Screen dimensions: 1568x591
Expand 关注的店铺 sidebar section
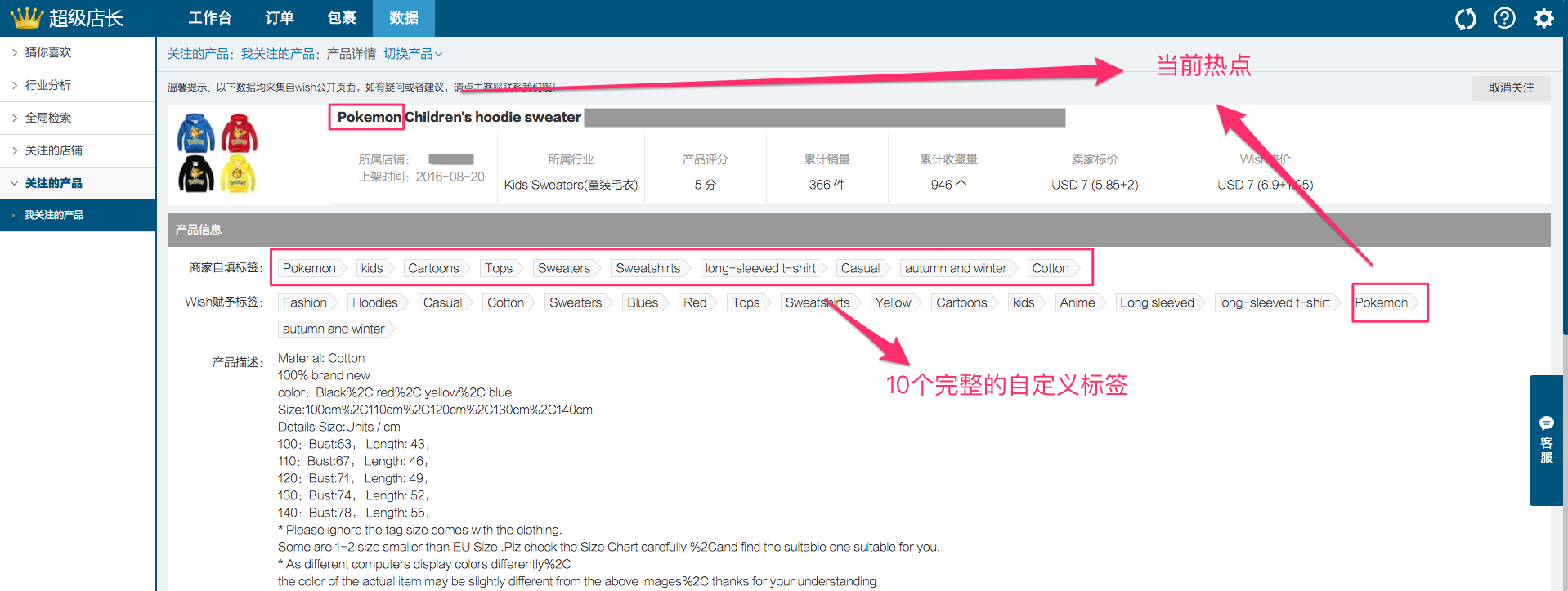[78, 150]
